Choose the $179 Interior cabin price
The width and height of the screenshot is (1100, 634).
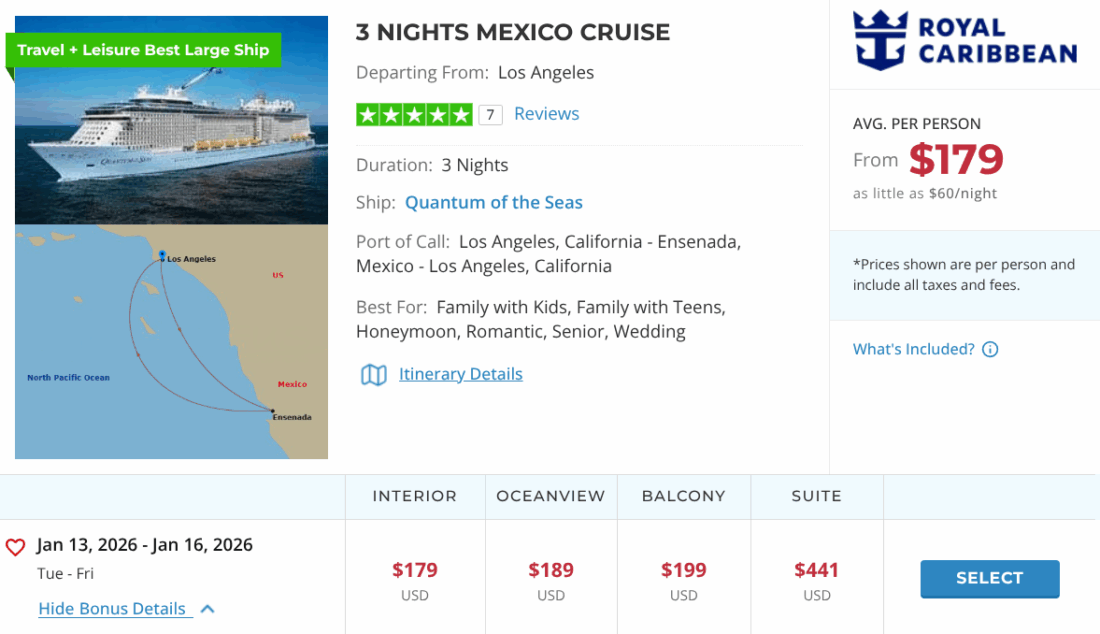pyautogui.click(x=414, y=571)
